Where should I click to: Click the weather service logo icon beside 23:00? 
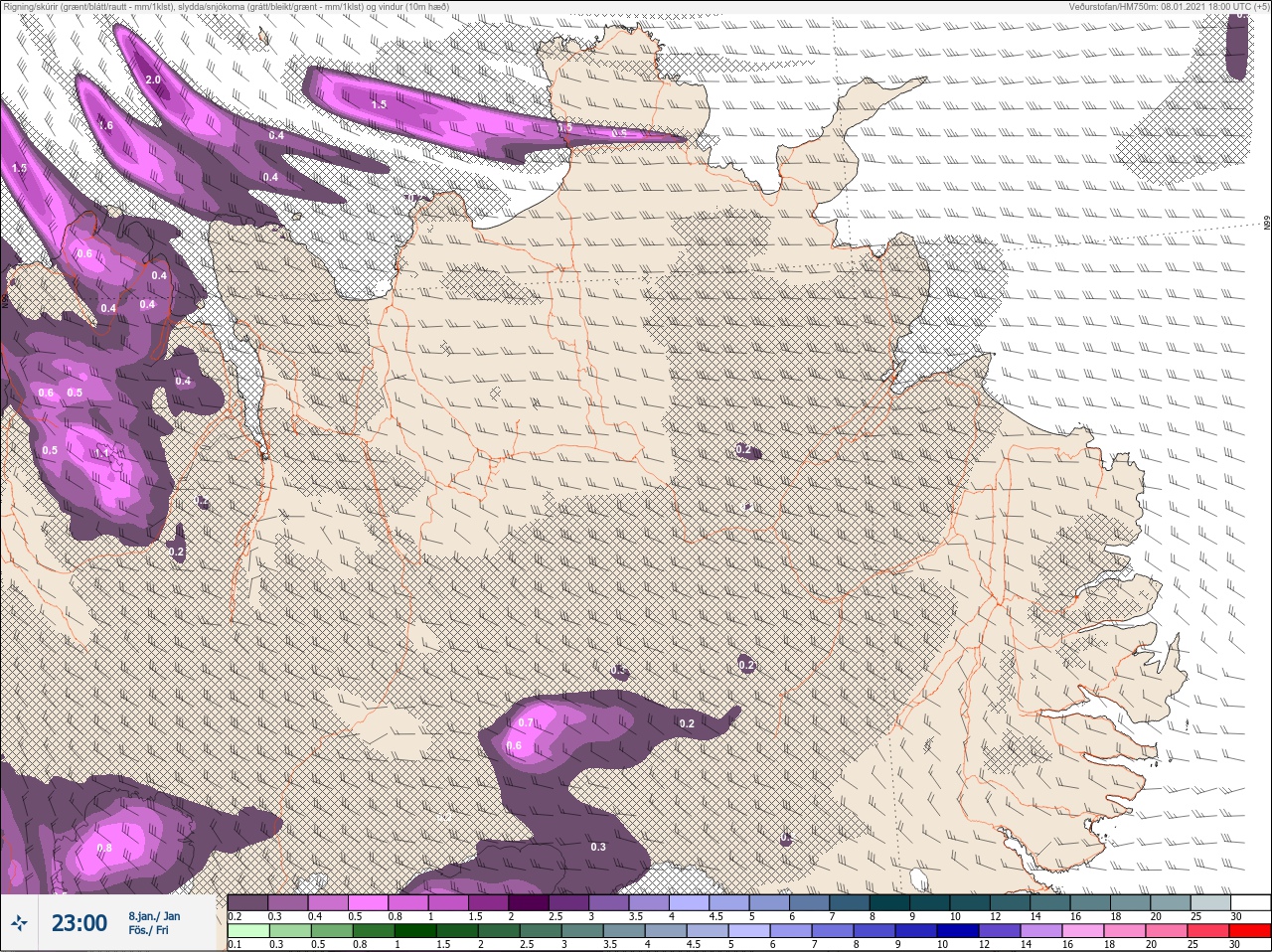[x=19, y=924]
